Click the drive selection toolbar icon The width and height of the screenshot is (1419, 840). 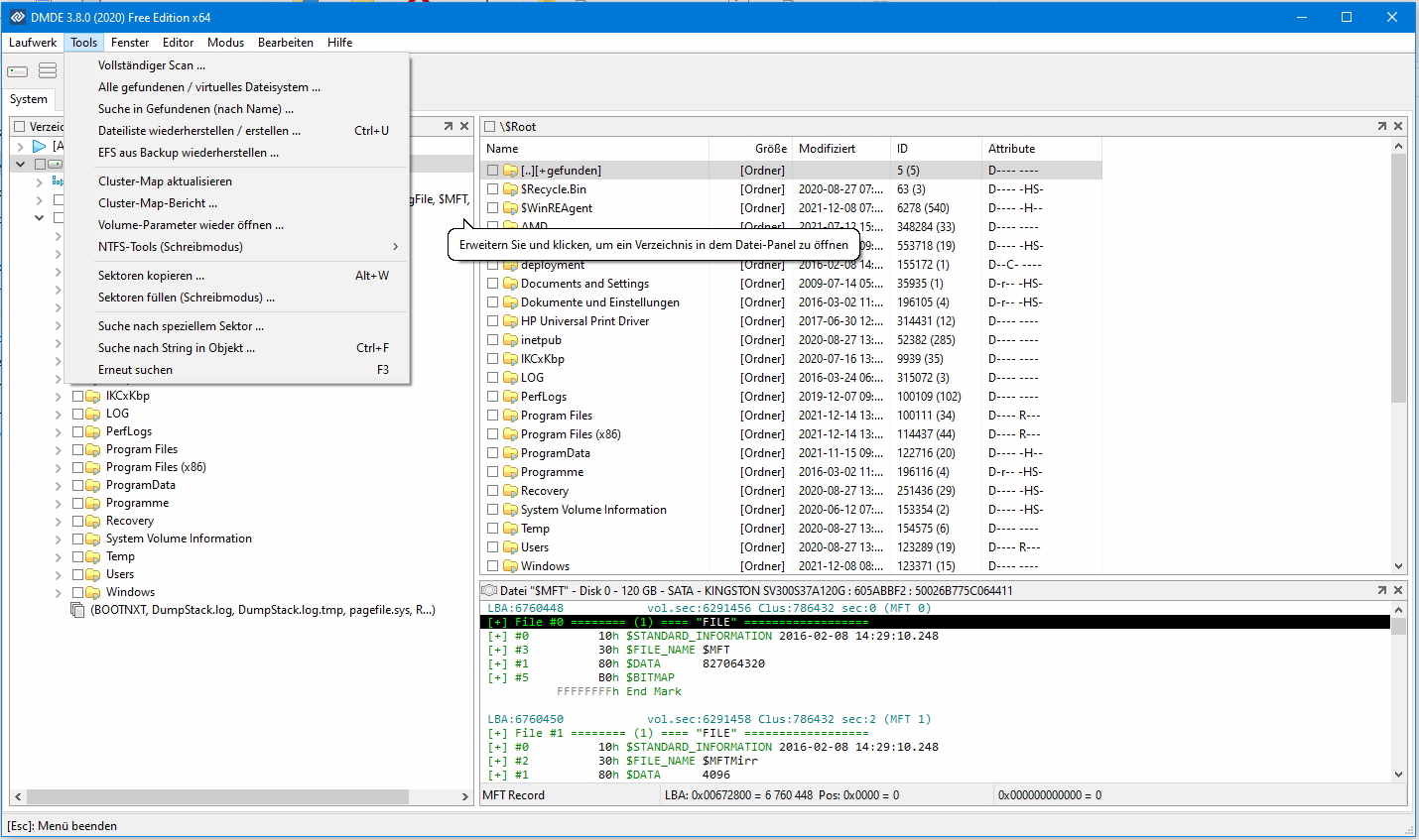click(18, 70)
